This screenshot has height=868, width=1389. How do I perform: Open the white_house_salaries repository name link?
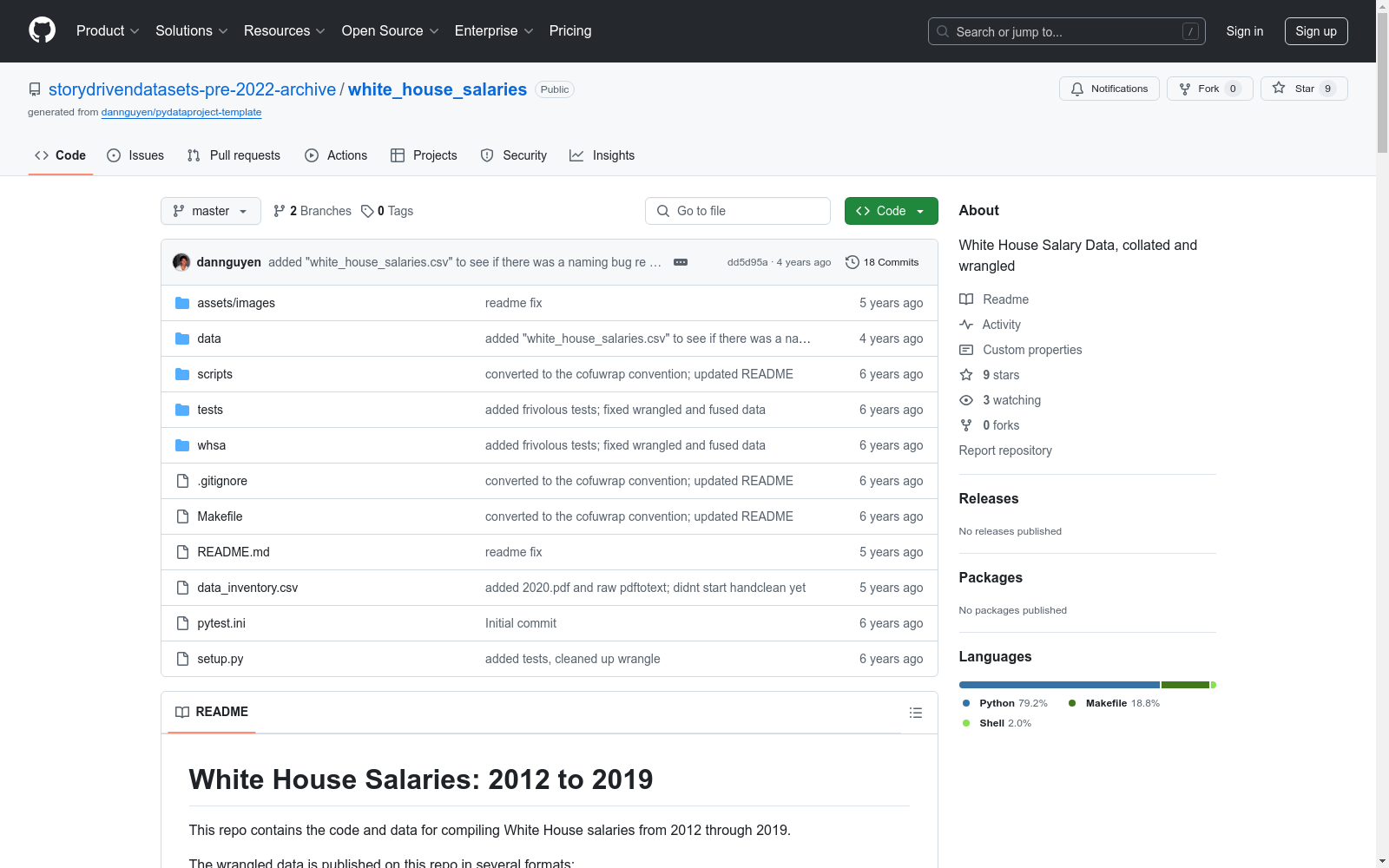click(438, 89)
